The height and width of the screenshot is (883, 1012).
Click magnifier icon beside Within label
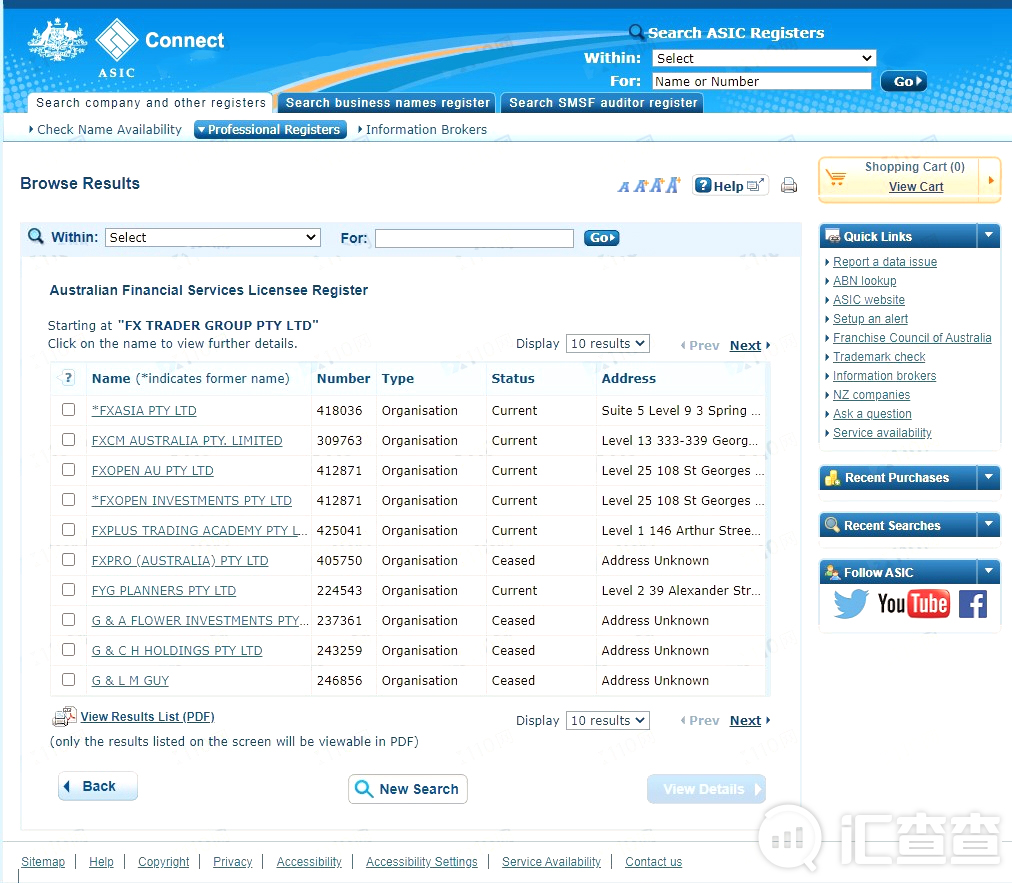35,236
